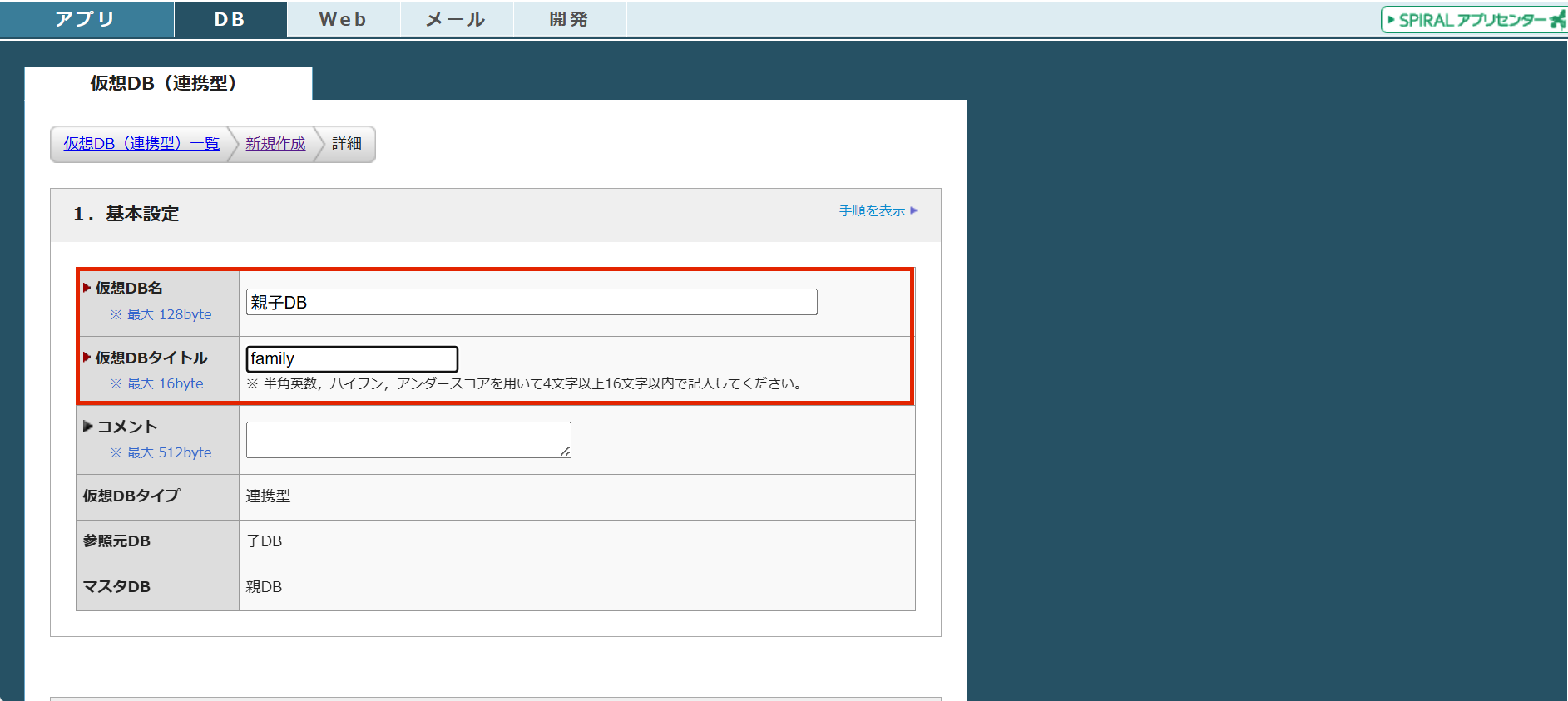The height and width of the screenshot is (701, 1568).
Task: Open the 開発 tab
Action: (x=570, y=19)
